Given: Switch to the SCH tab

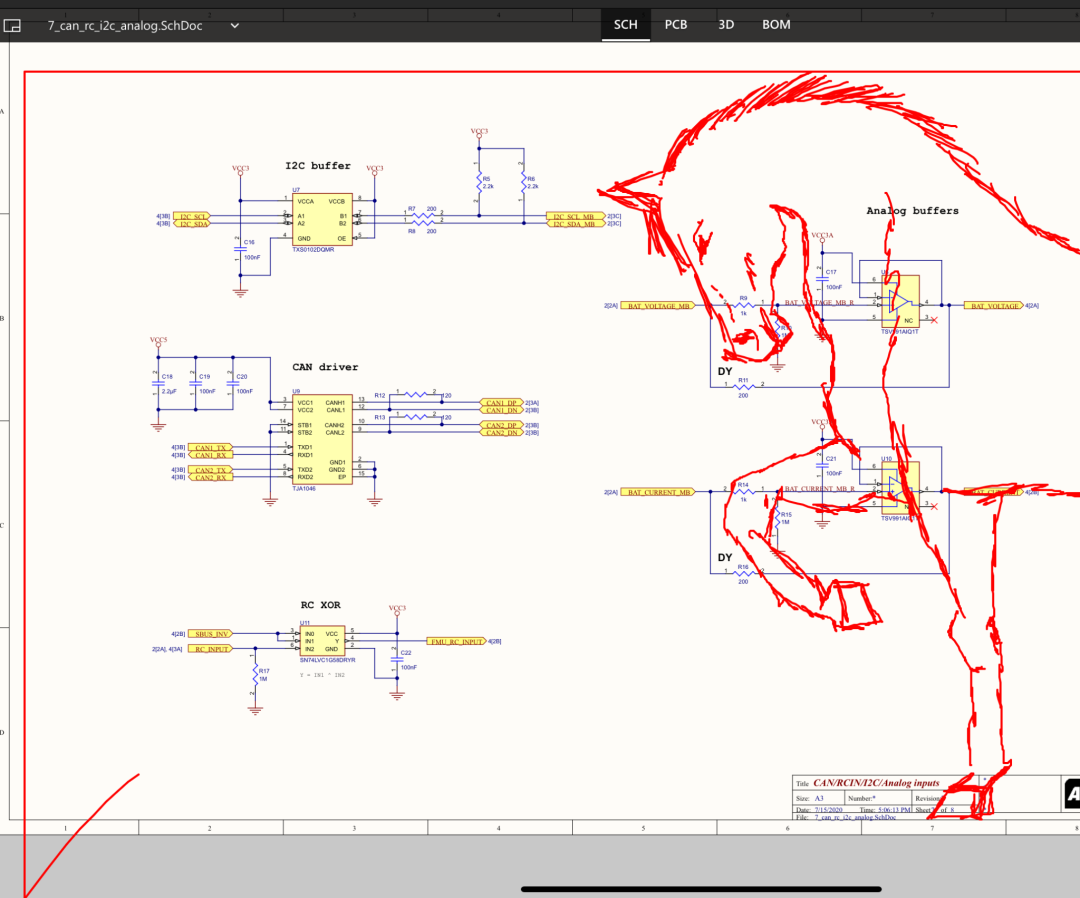Looking at the screenshot, I should tap(625, 25).
